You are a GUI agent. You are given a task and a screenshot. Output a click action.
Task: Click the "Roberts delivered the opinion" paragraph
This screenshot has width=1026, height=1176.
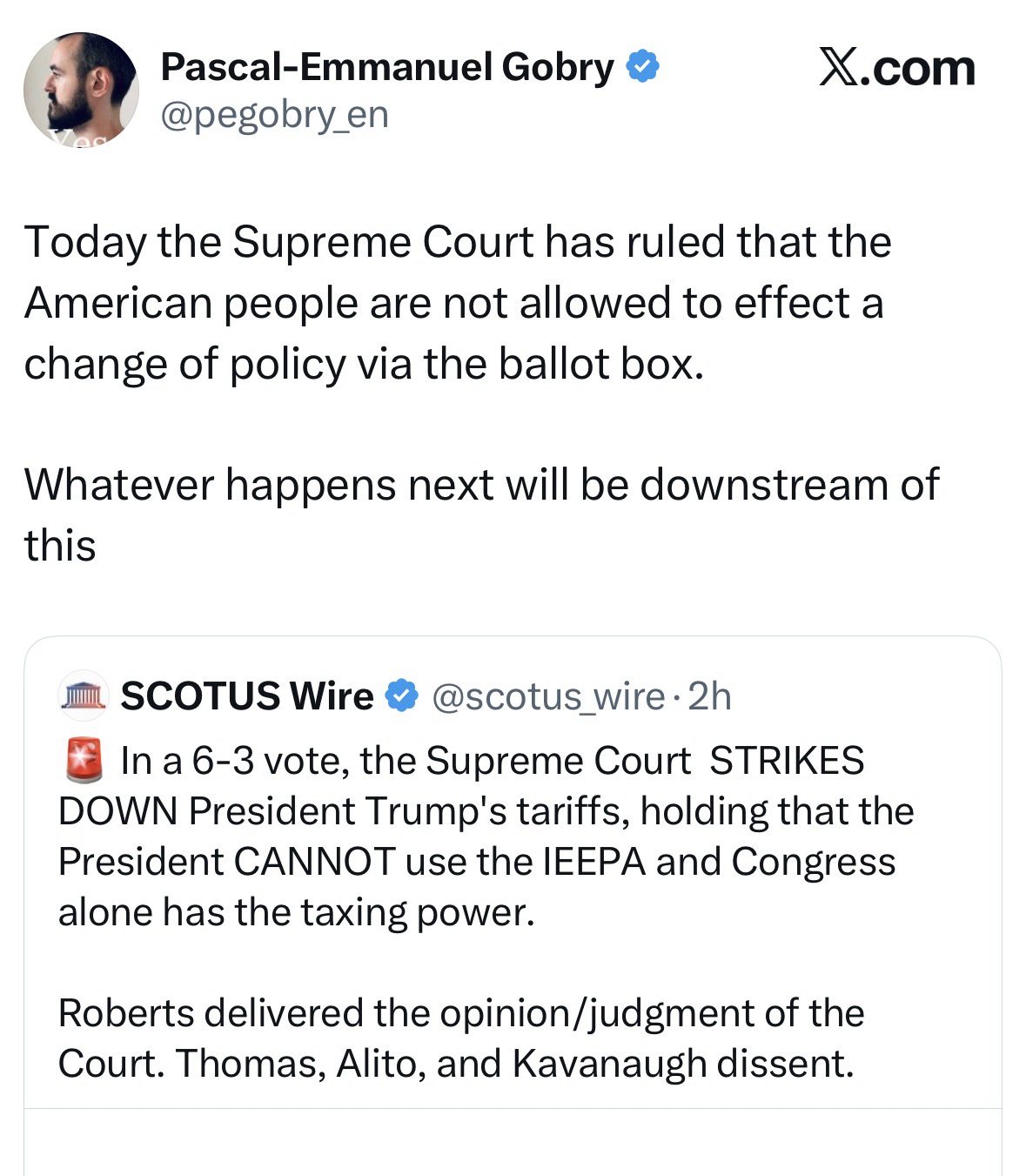[x=461, y=1038]
